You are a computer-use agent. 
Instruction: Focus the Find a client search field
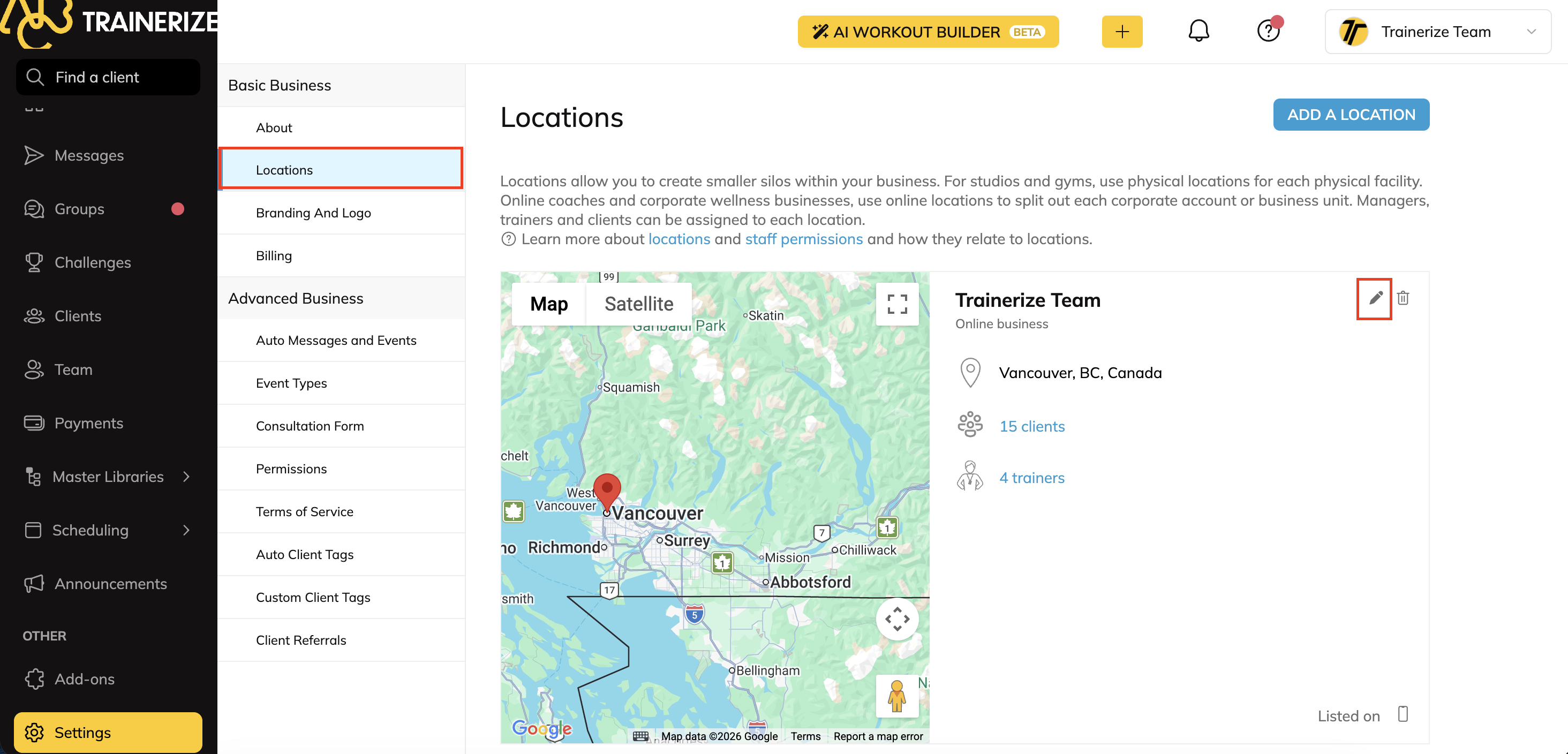[108, 77]
